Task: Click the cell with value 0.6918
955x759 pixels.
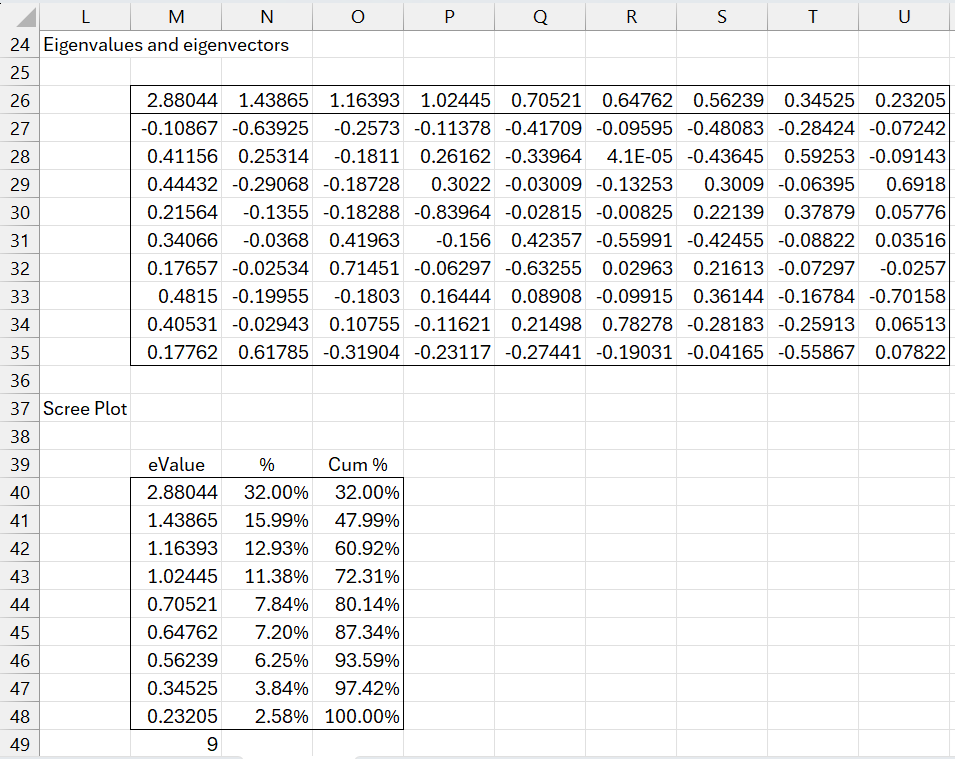Action: click(903, 185)
